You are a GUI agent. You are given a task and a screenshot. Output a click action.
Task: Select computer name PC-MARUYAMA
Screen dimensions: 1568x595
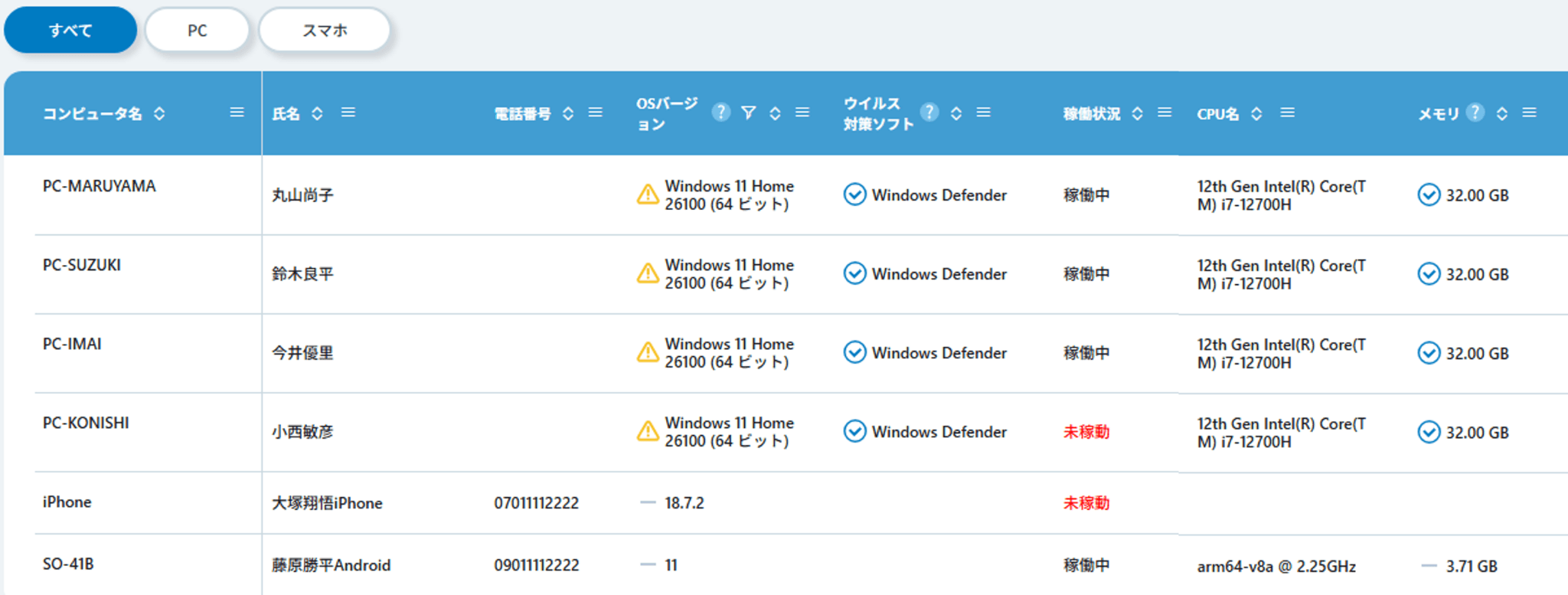(x=99, y=186)
